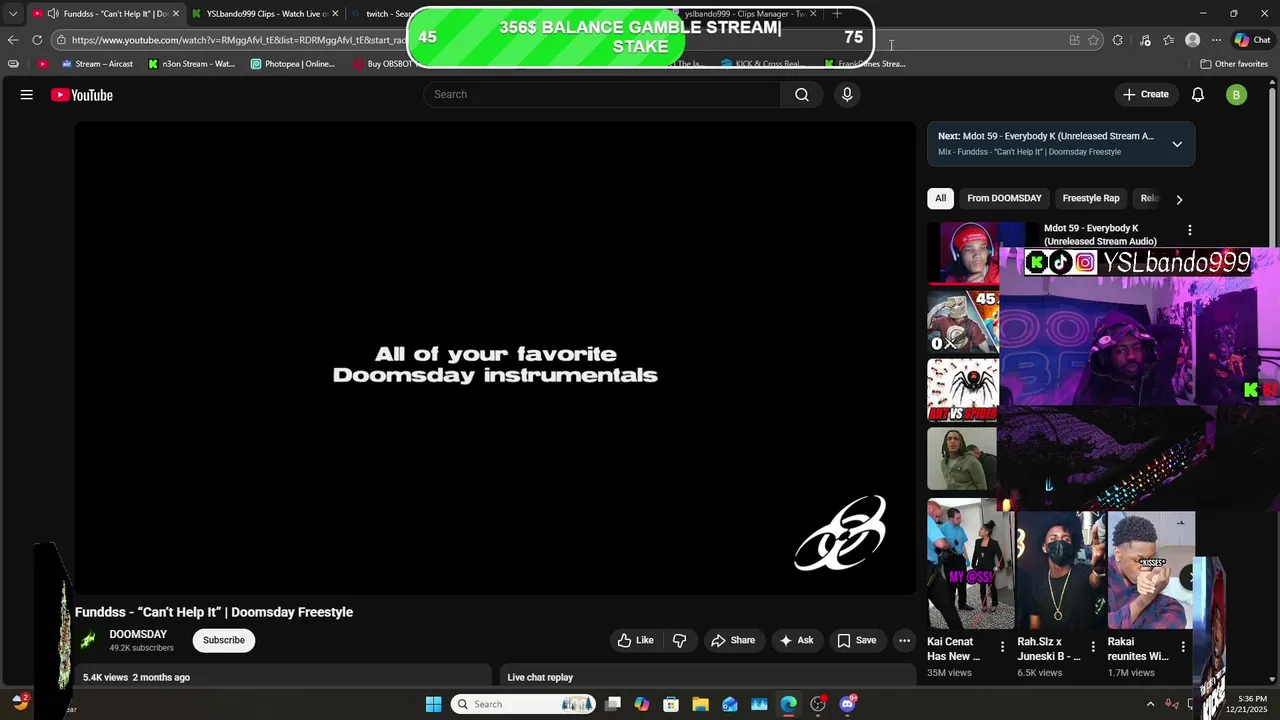Add this page to favorites star
The height and width of the screenshot is (720, 1280).
coord(1094,40)
